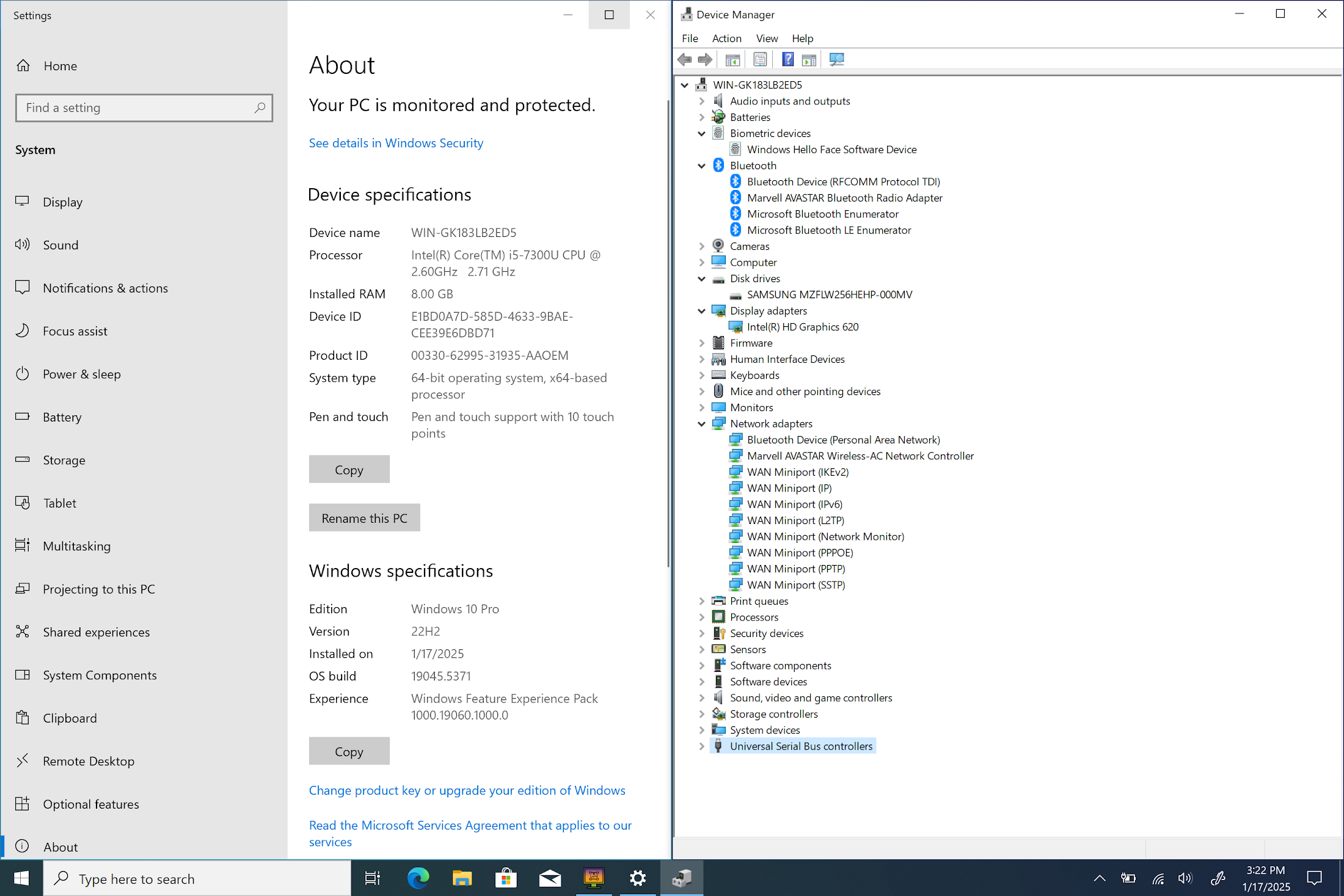Expand the Batteries category
The image size is (1344, 896).
[x=702, y=117]
